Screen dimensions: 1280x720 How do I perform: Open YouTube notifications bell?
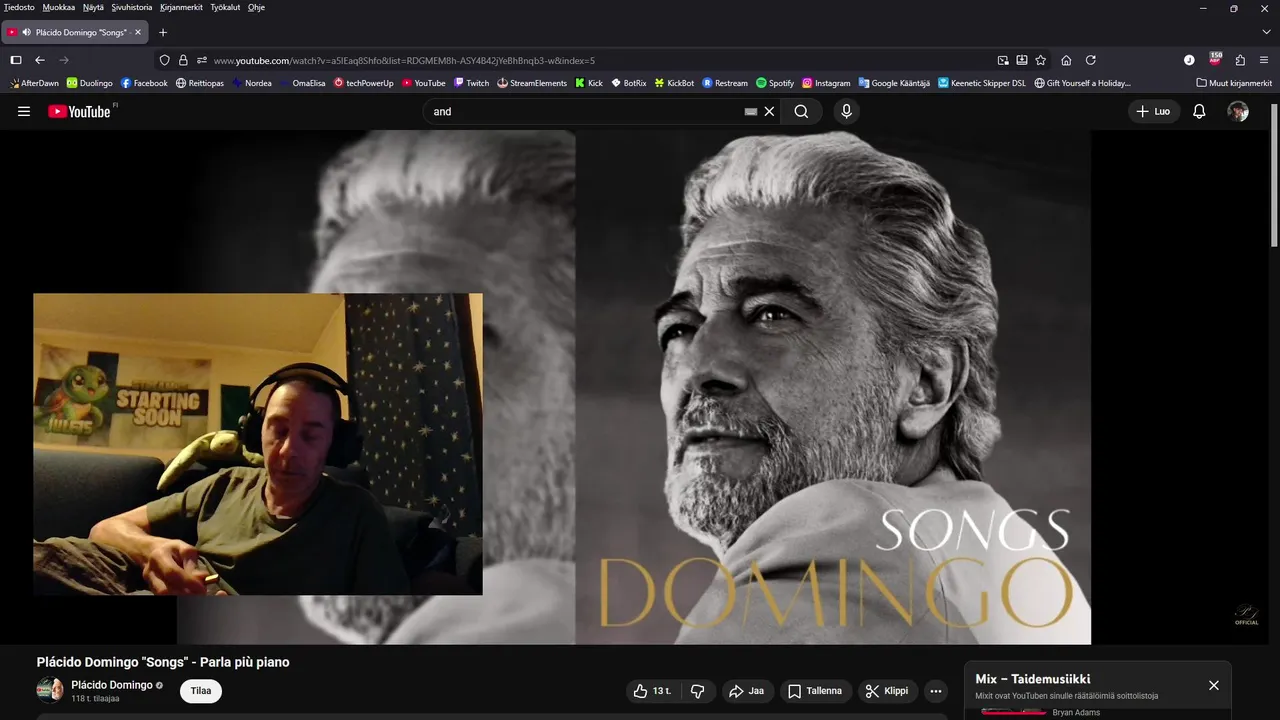(1199, 111)
